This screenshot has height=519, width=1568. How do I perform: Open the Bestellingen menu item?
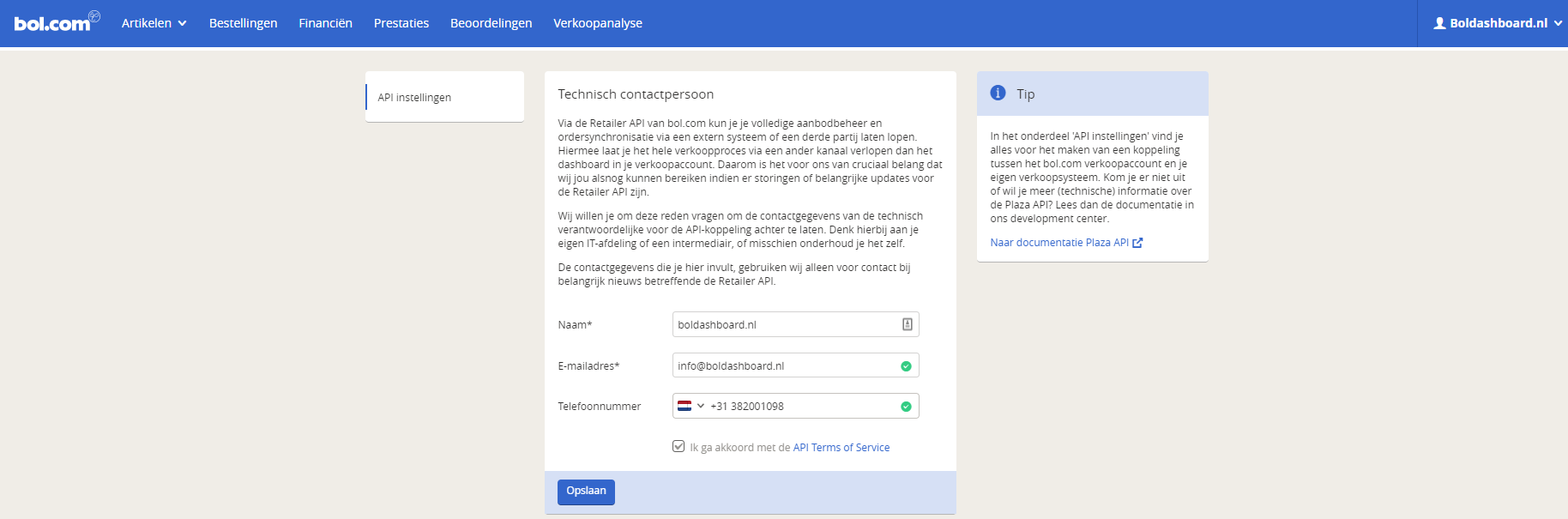pos(243,23)
